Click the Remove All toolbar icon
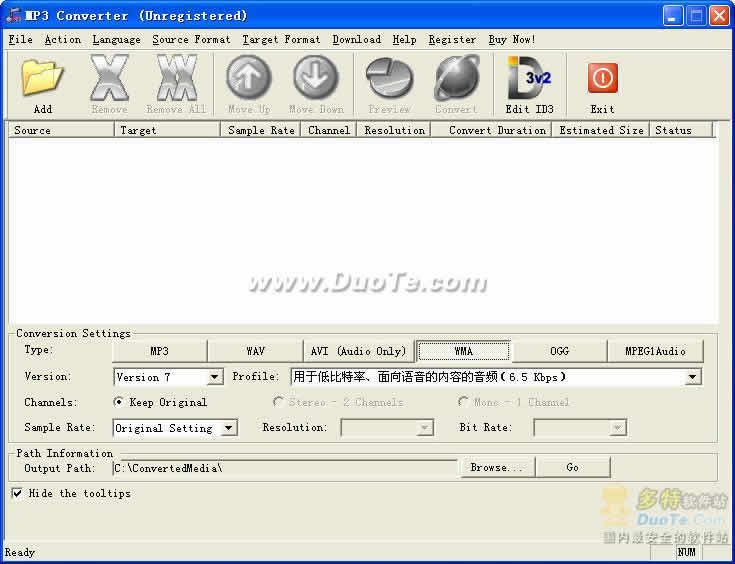This screenshot has width=735, height=564. click(x=176, y=79)
